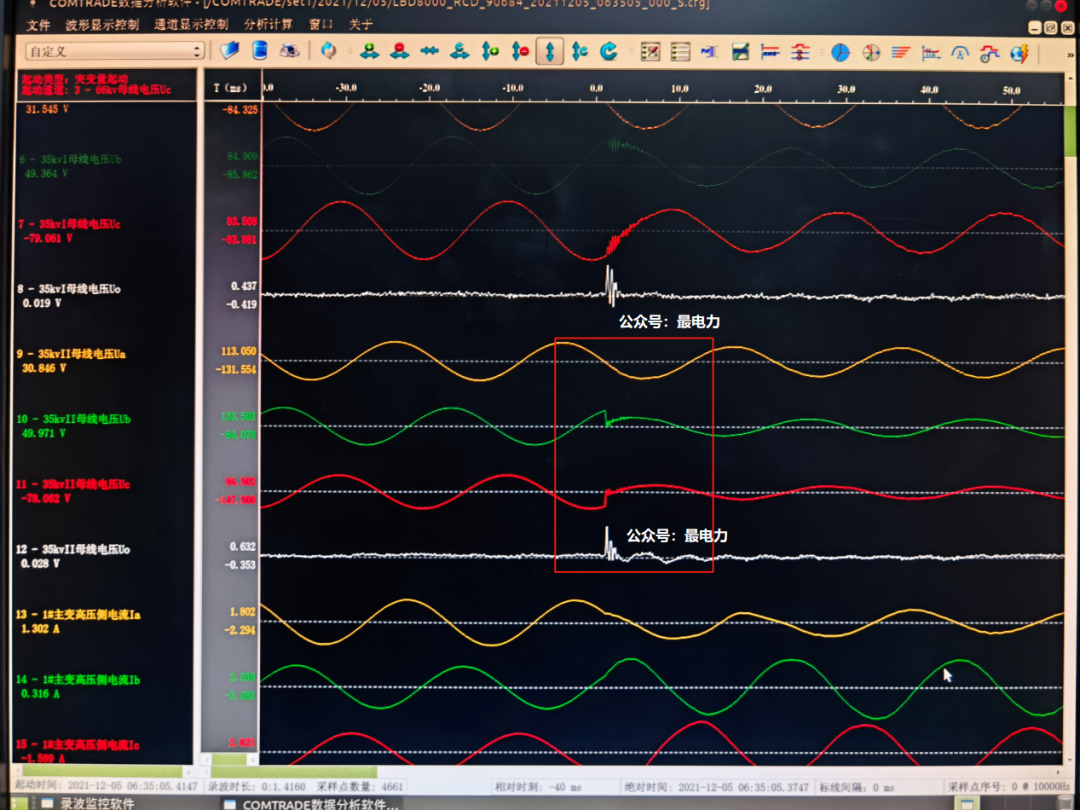Viewport: 1080px width, 810px height.
Task: Click the -20.0 ms time ruler mark
Action: pos(429,88)
